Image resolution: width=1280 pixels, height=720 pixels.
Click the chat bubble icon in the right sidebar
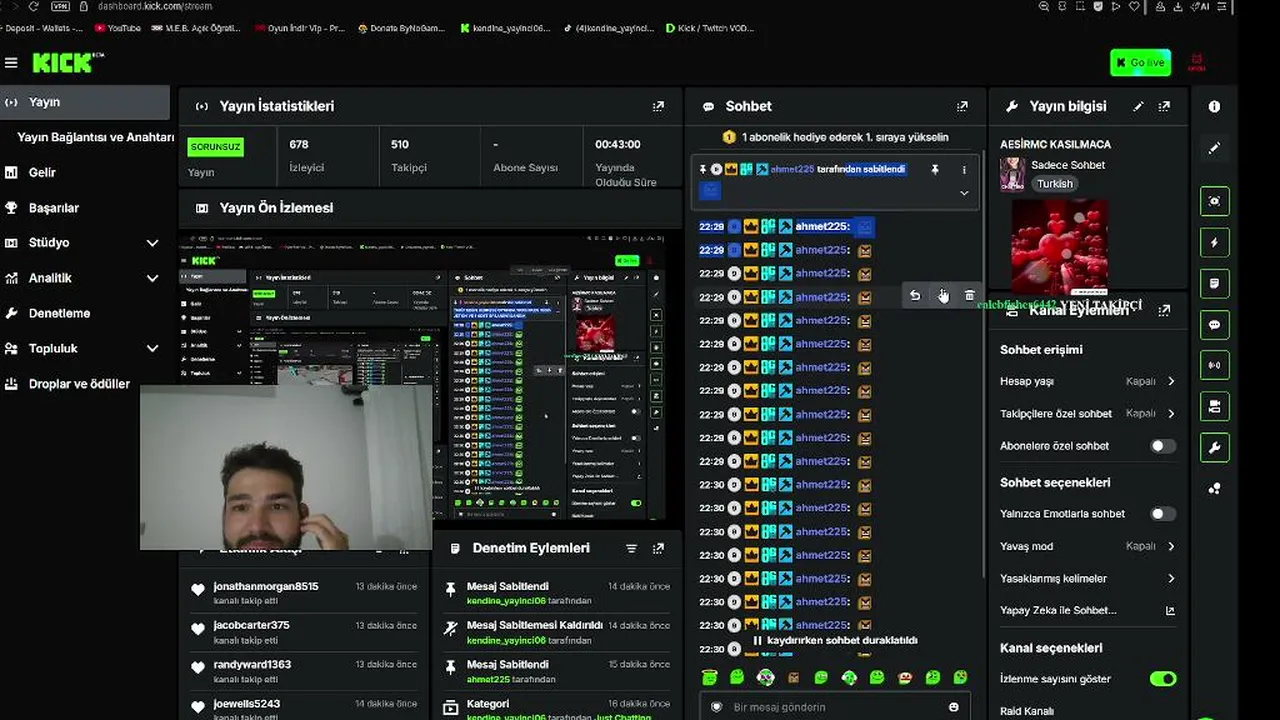[x=1214, y=325]
